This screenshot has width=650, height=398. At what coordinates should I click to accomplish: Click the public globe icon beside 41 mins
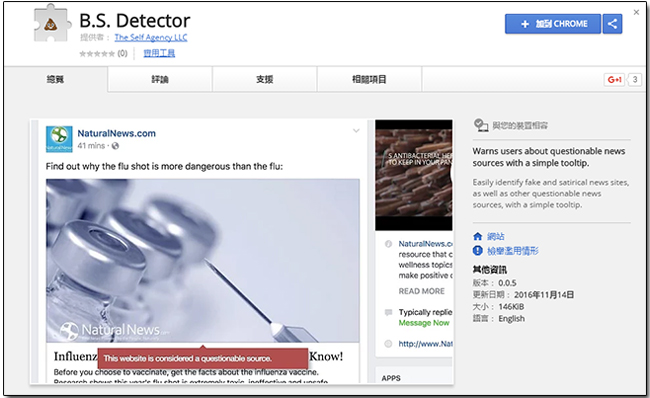115,146
